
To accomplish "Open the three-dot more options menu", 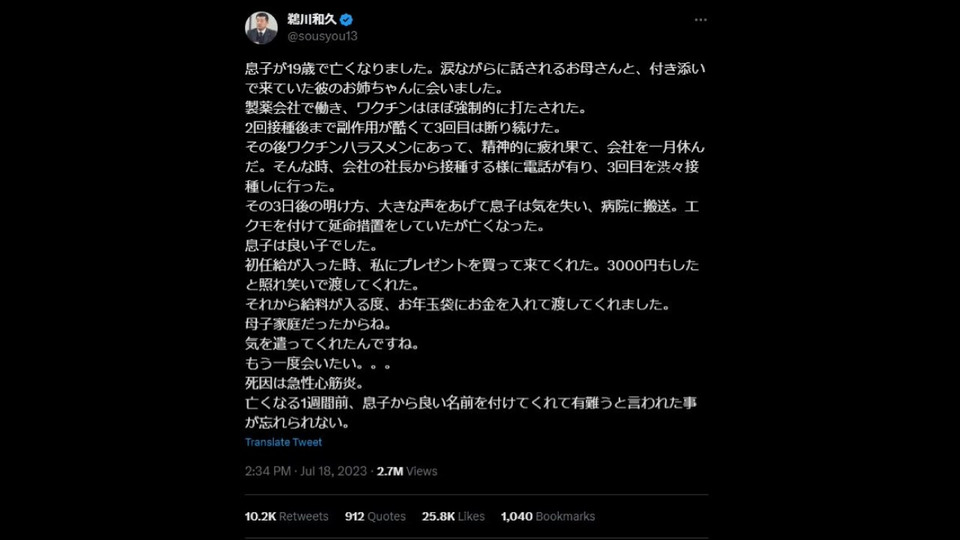I will pyautogui.click(x=700, y=20).
